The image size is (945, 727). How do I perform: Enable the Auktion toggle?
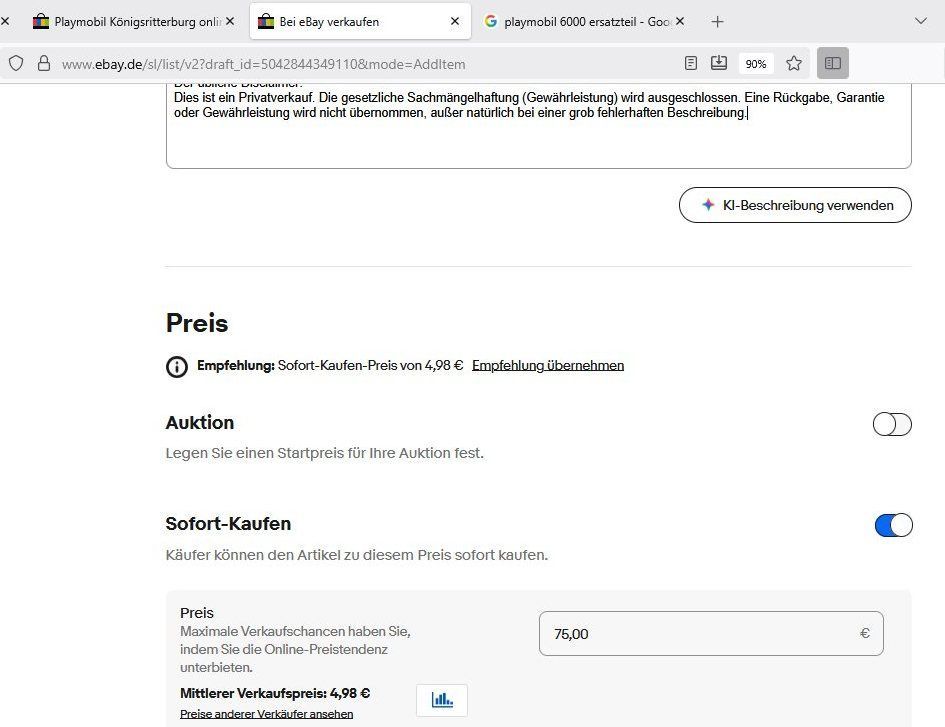pyautogui.click(x=892, y=424)
